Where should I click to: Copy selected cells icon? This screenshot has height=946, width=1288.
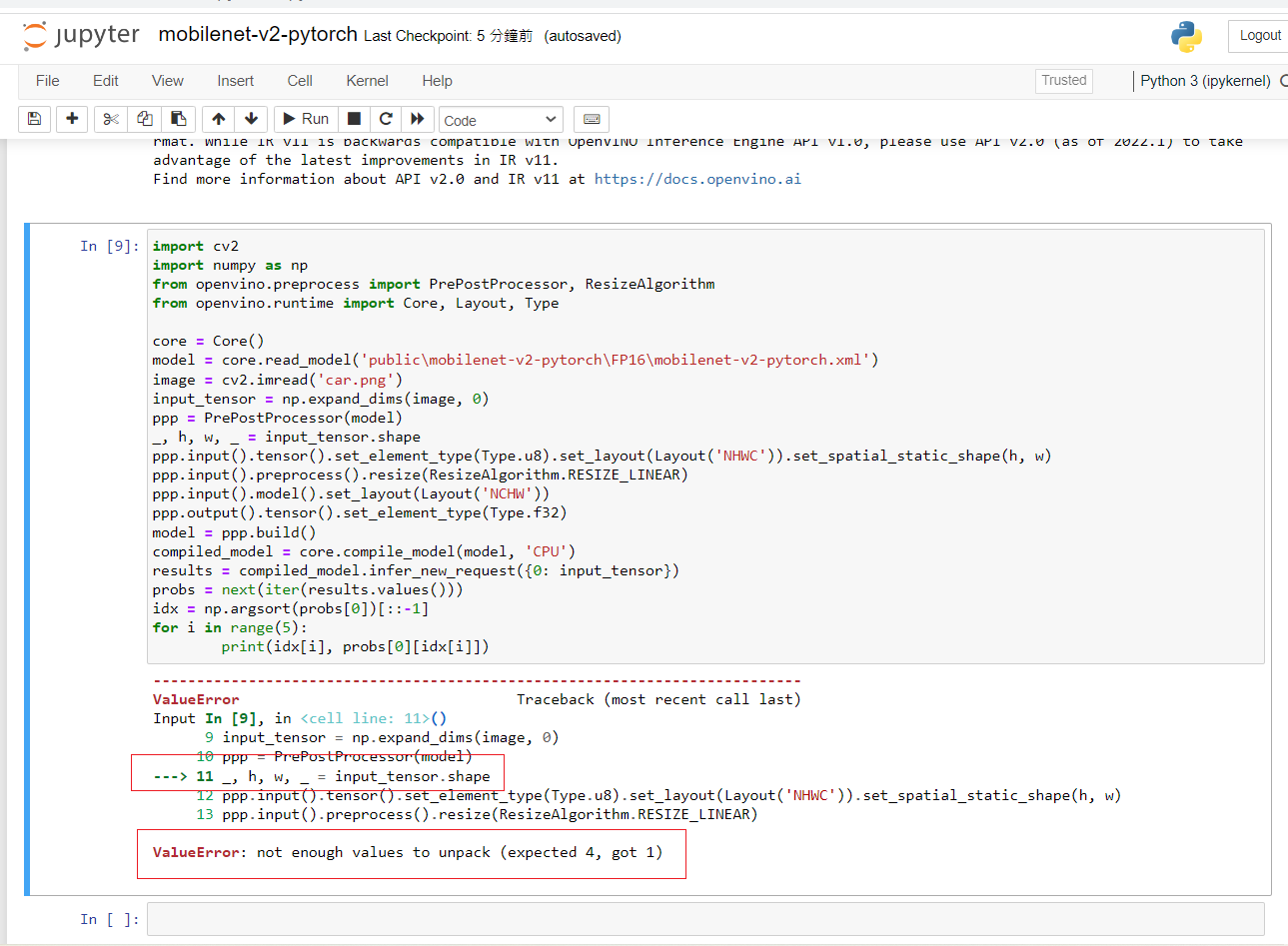145,119
